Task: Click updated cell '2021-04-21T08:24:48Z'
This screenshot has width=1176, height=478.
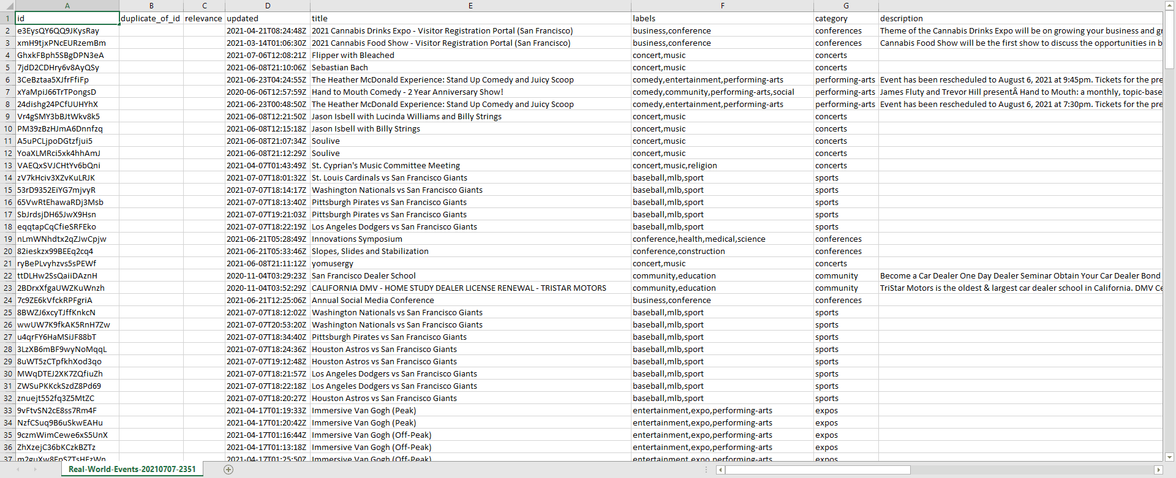Action: point(267,31)
